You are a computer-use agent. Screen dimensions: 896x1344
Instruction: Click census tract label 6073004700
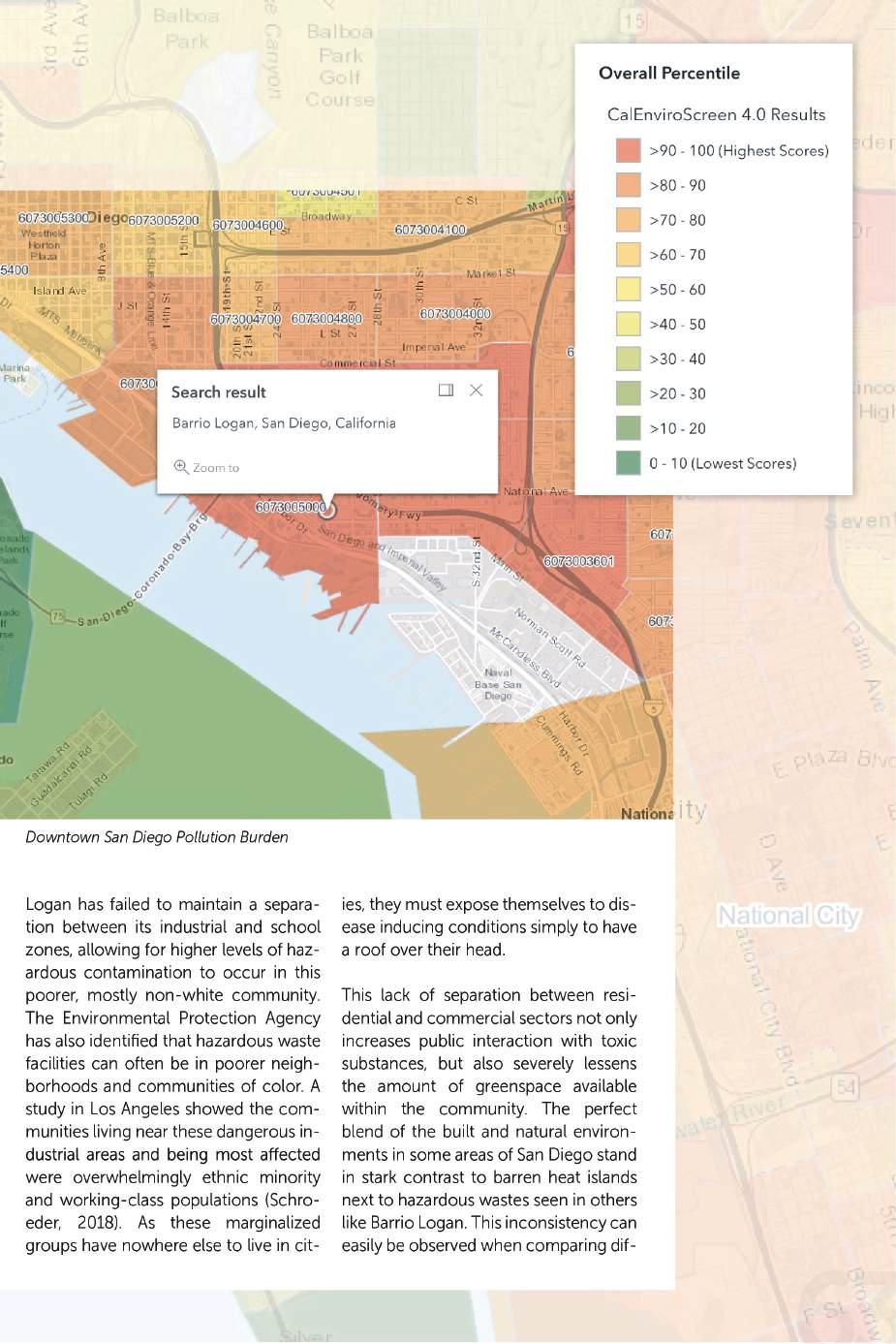[245, 319]
